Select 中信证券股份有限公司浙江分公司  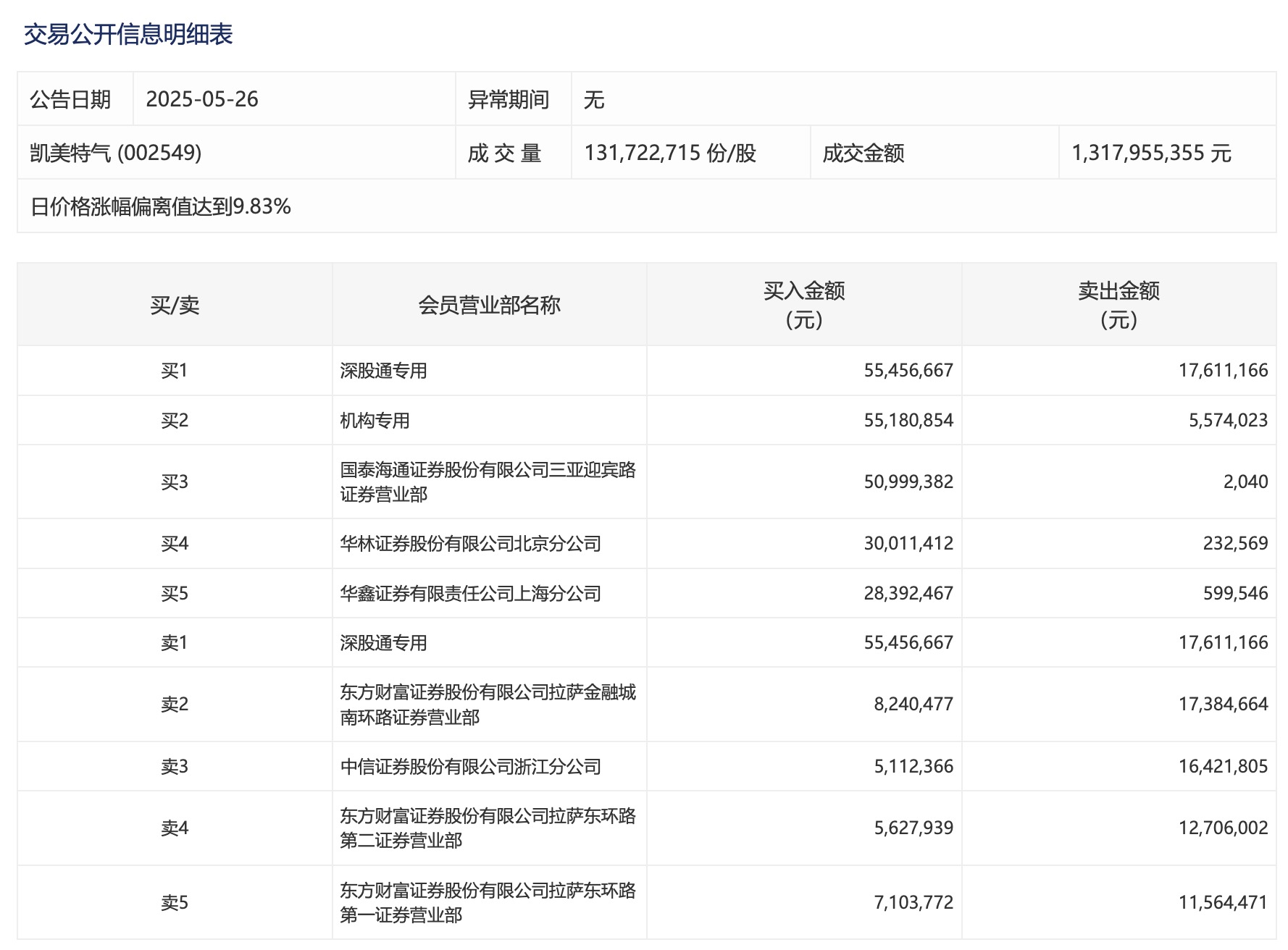(x=470, y=766)
